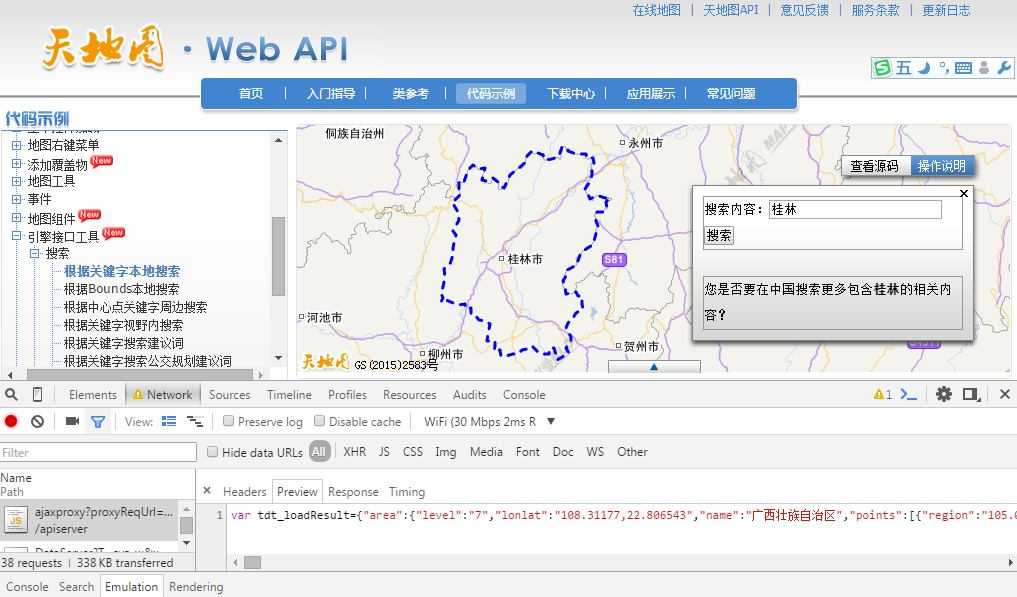Open the Headers tab
This screenshot has height=597, width=1017.
click(245, 492)
